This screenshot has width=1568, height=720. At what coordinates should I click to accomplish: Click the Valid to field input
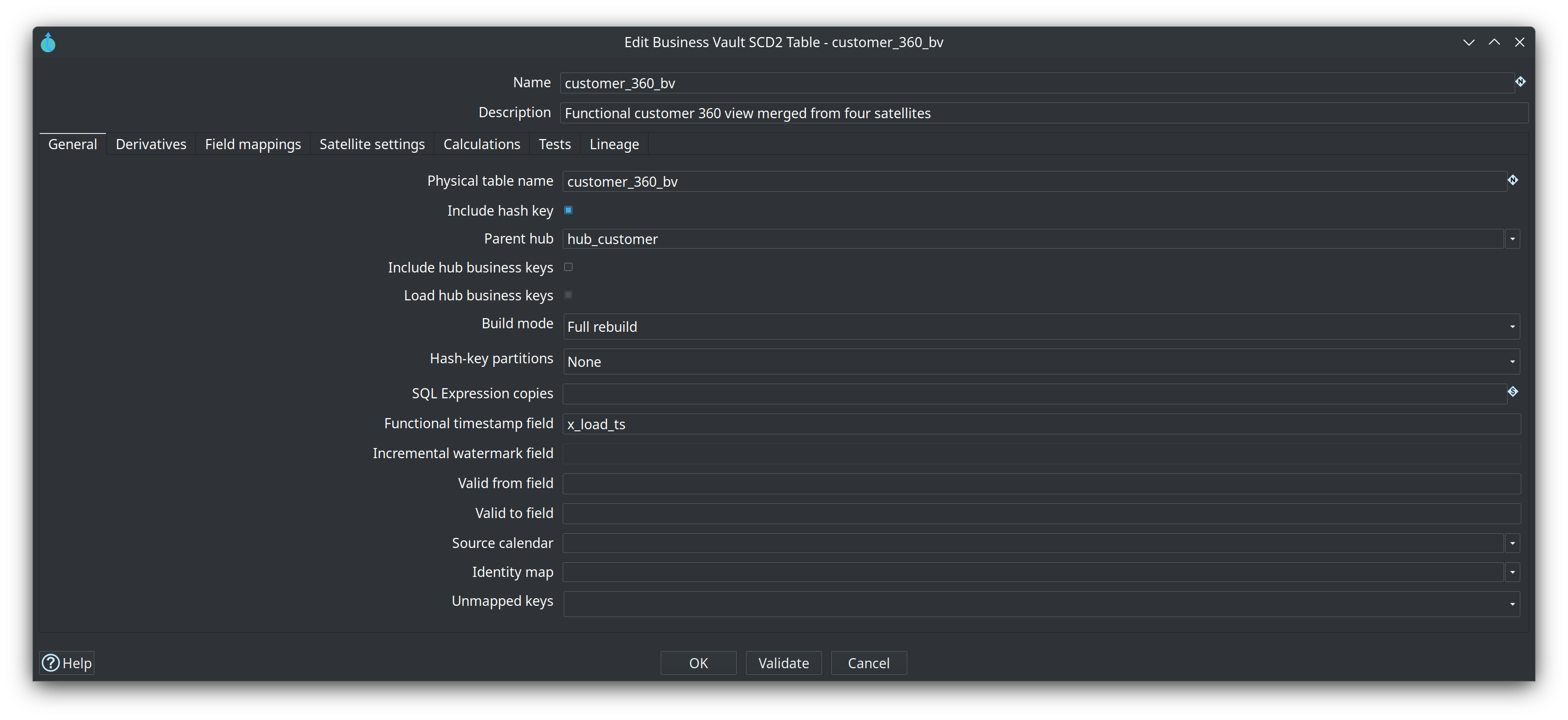point(1041,513)
